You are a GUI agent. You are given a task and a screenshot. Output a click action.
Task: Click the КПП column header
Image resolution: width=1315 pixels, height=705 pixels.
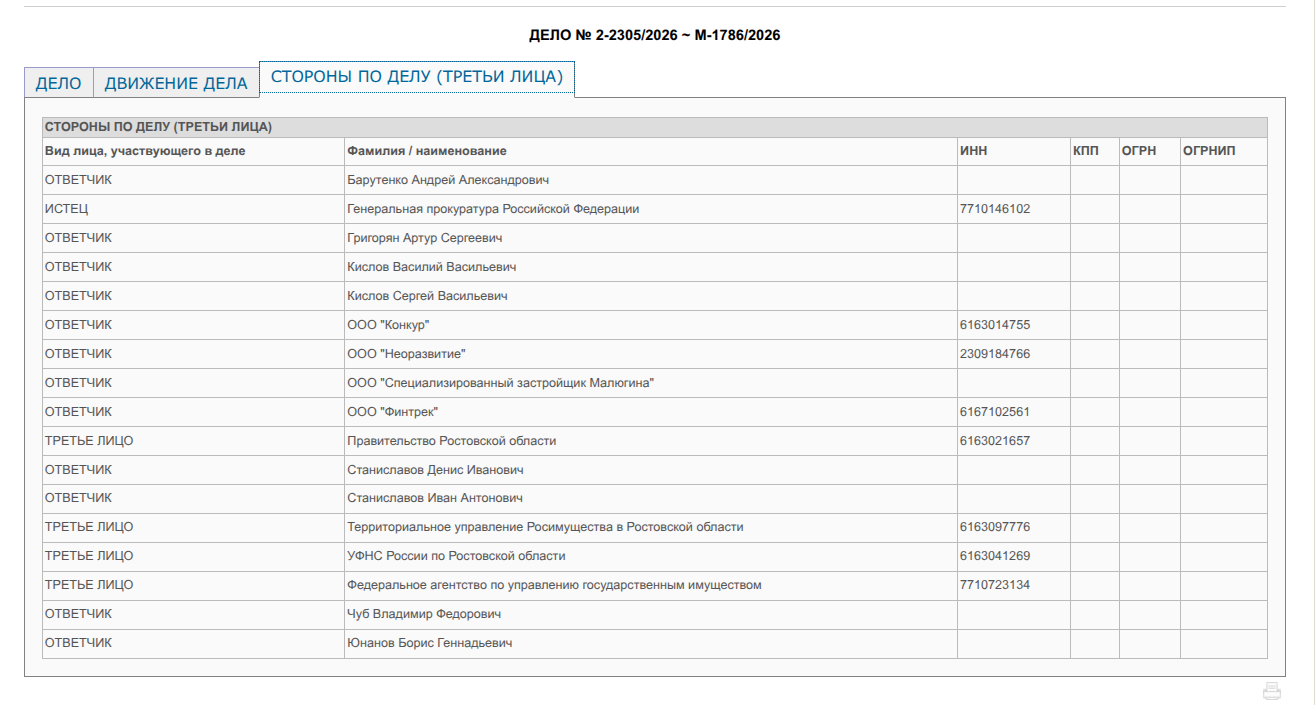(x=1085, y=151)
